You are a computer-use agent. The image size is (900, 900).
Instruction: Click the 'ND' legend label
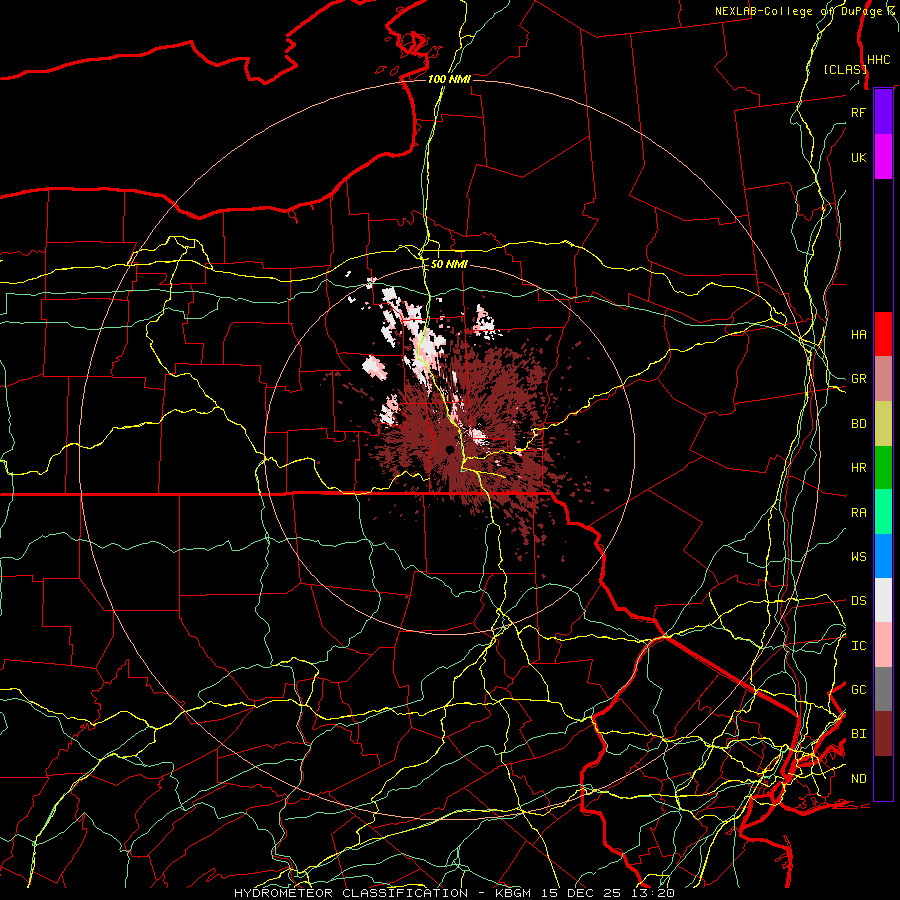coord(858,779)
